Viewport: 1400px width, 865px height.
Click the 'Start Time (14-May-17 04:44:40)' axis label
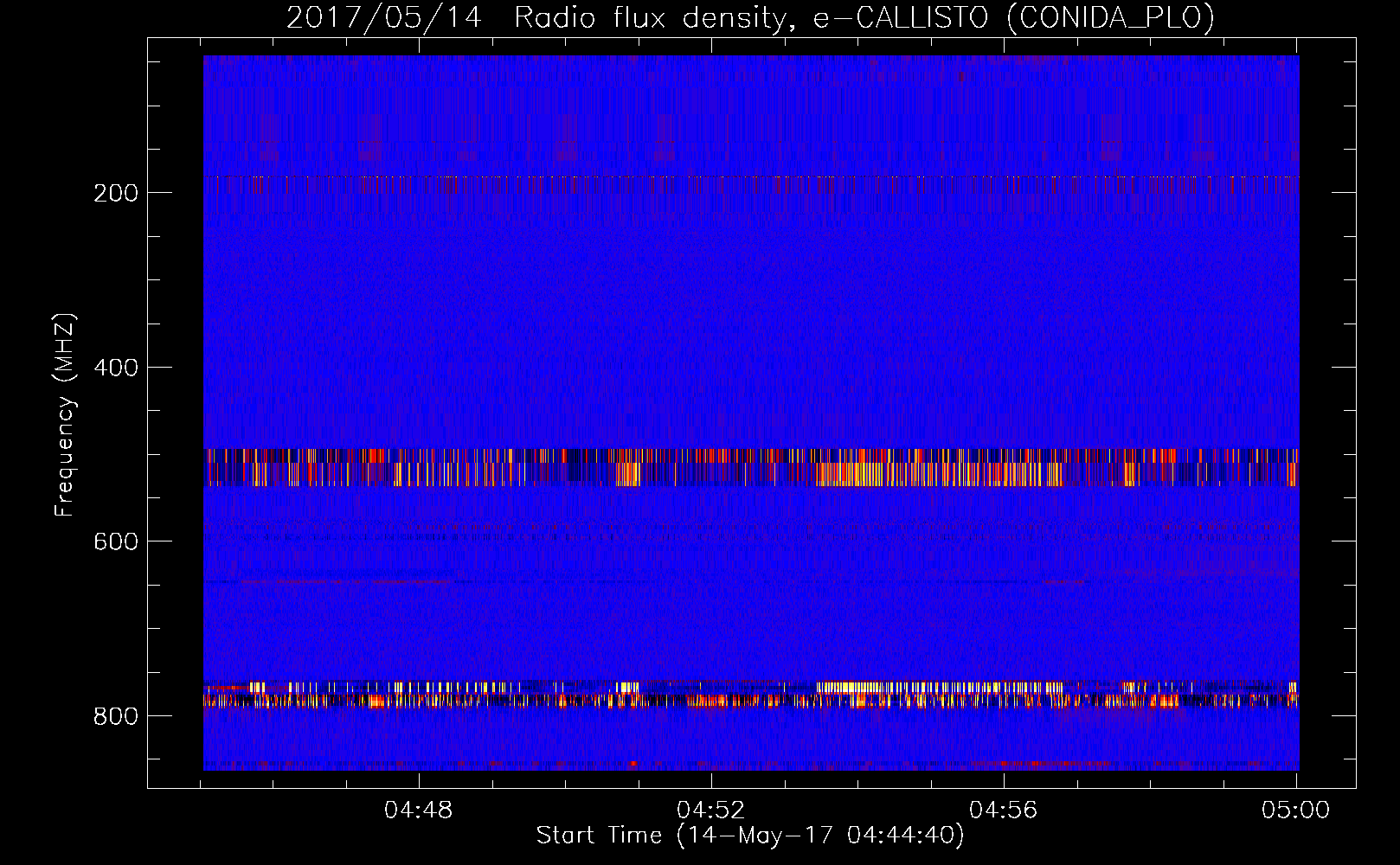coord(750,836)
